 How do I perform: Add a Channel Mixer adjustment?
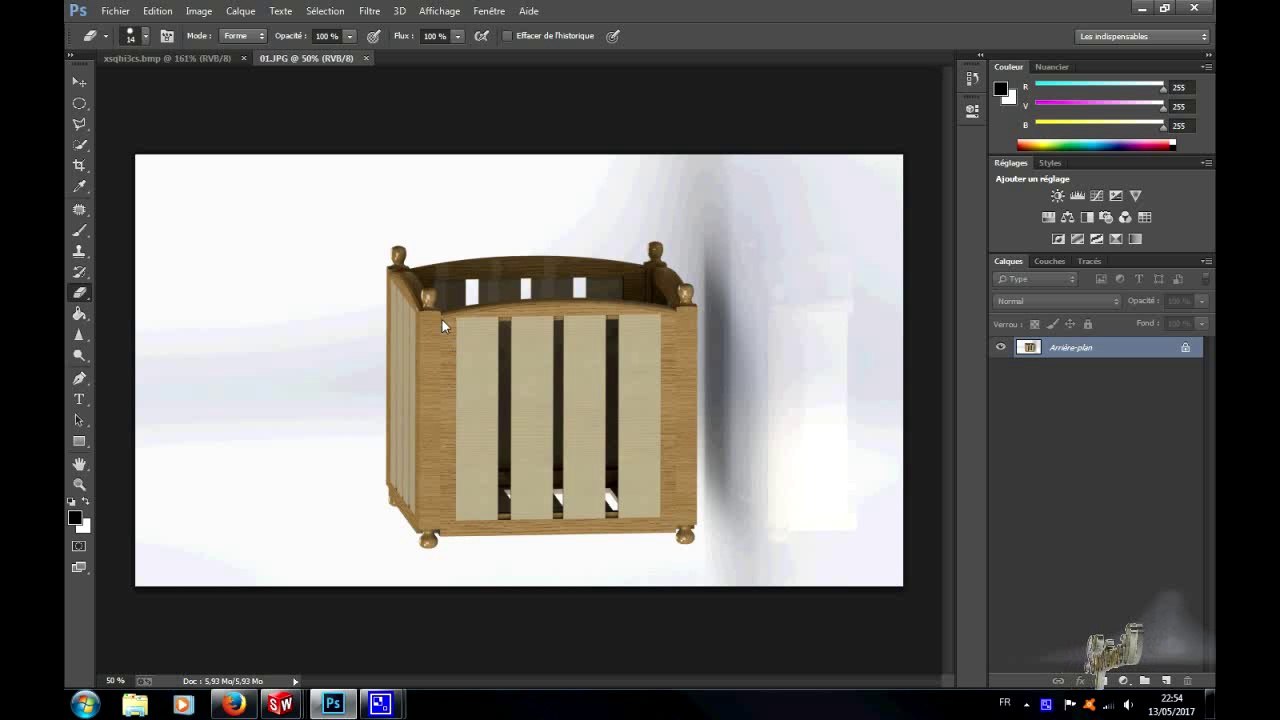click(1125, 217)
